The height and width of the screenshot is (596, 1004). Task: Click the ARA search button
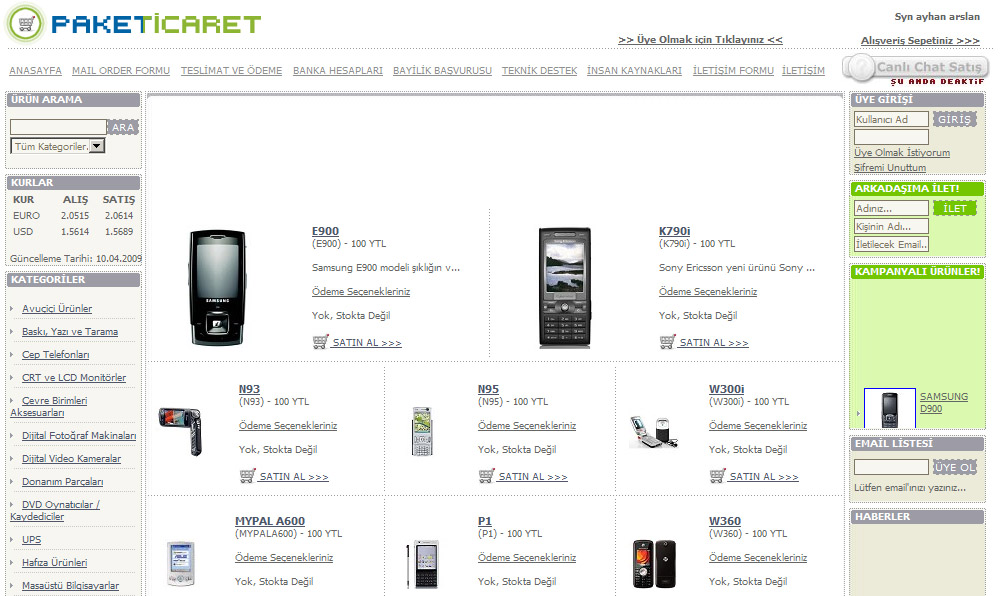coord(123,127)
